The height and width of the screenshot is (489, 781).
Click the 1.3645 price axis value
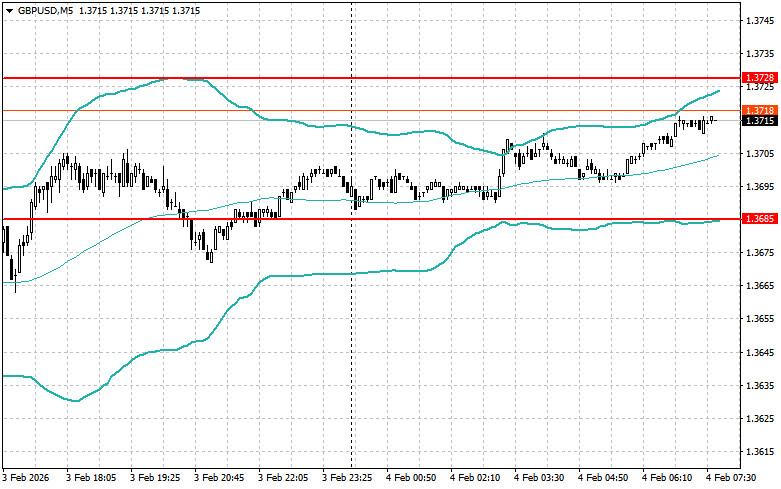[x=761, y=353]
